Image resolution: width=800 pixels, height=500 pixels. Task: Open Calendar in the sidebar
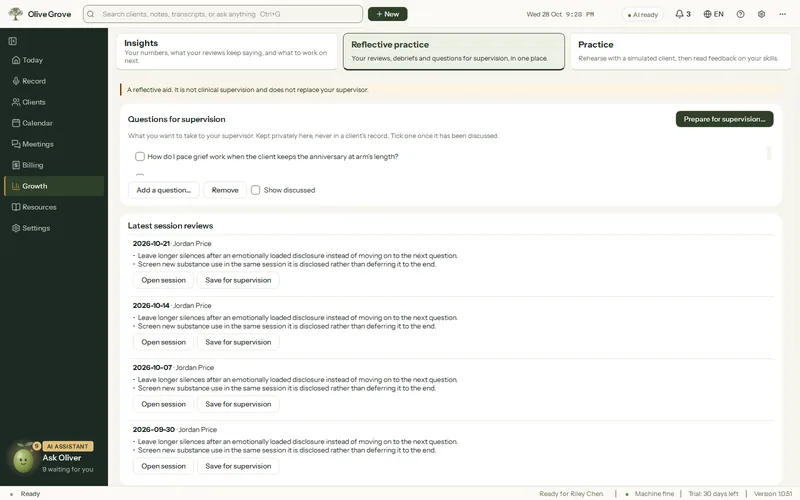click(x=54, y=123)
